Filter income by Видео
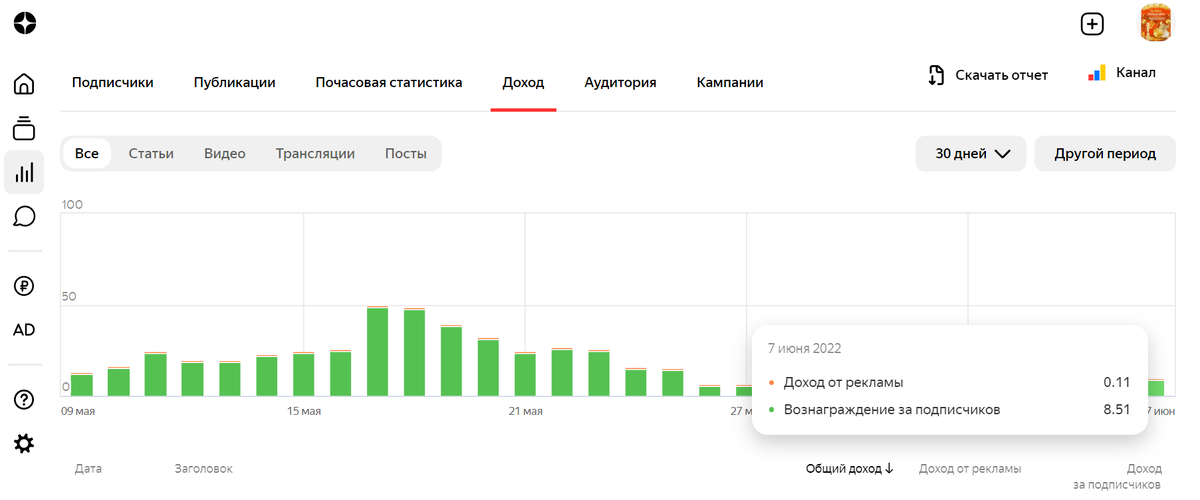 pyautogui.click(x=225, y=154)
